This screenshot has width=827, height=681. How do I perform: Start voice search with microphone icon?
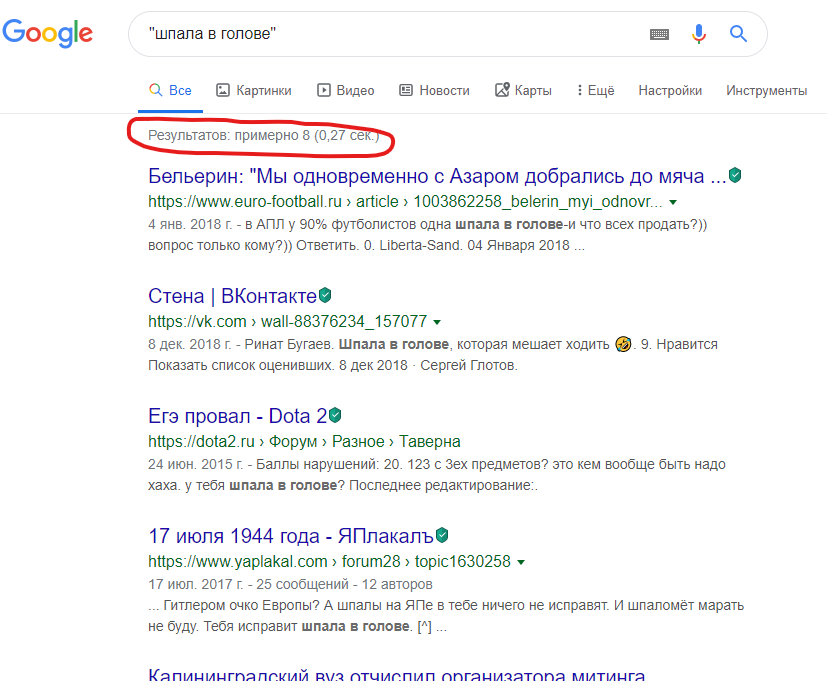[699, 34]
